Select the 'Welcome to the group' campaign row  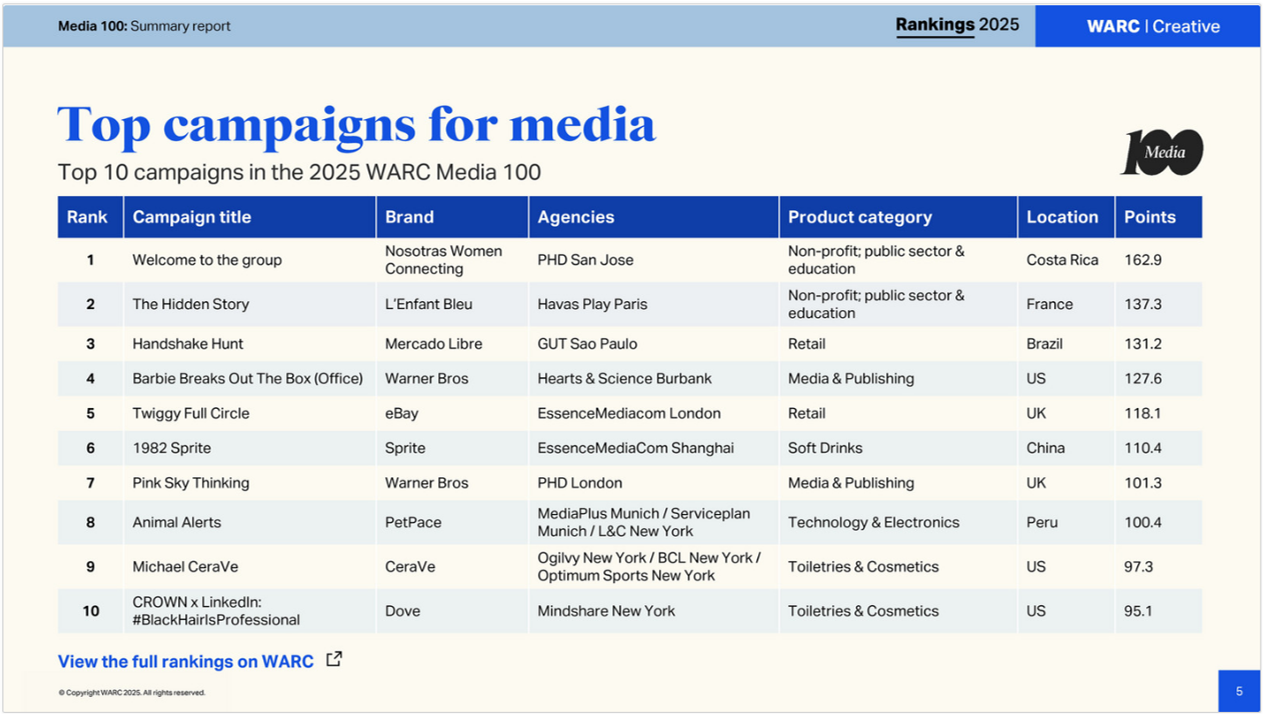[x=207, y=260]
